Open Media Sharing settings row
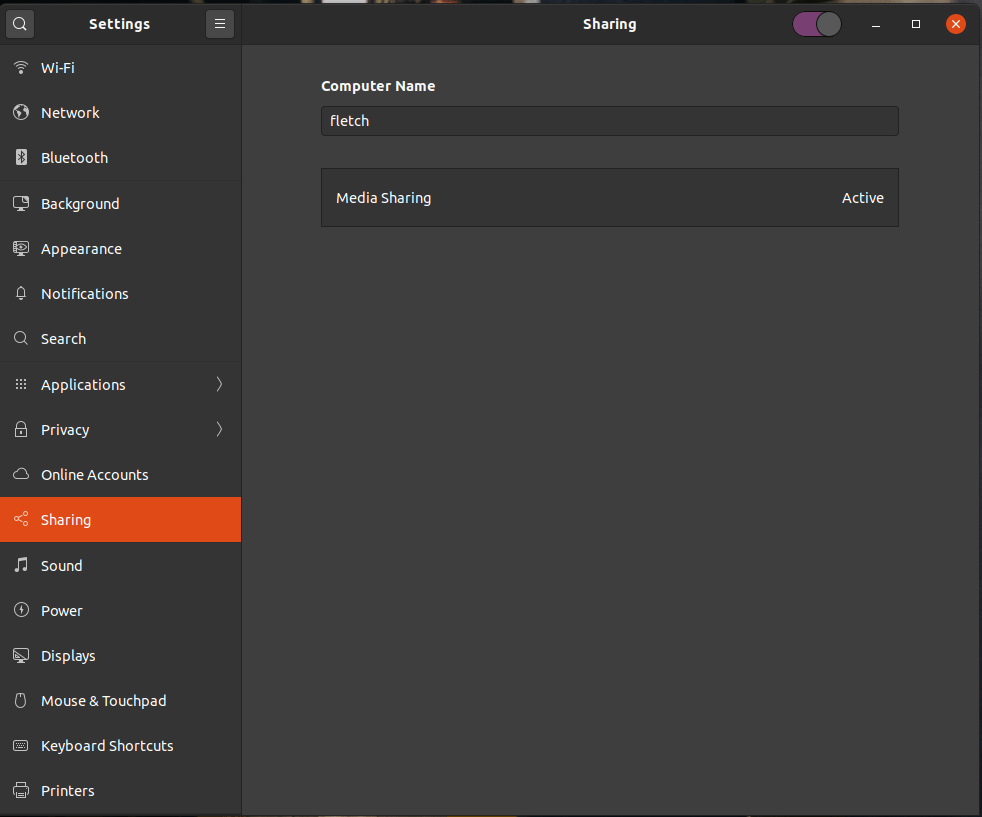Screen dimensions: 982x817 (x=609, y=198)
